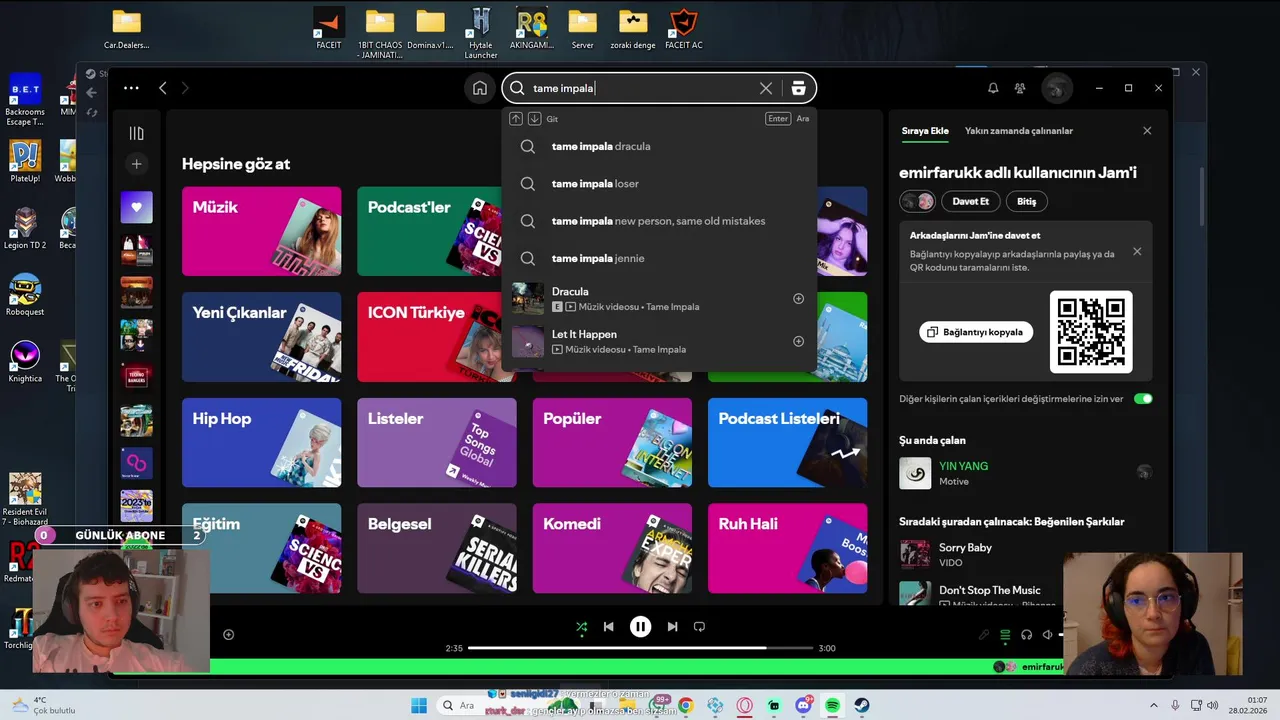Toggle repeat mode
1280x720 pixels.
699,627
